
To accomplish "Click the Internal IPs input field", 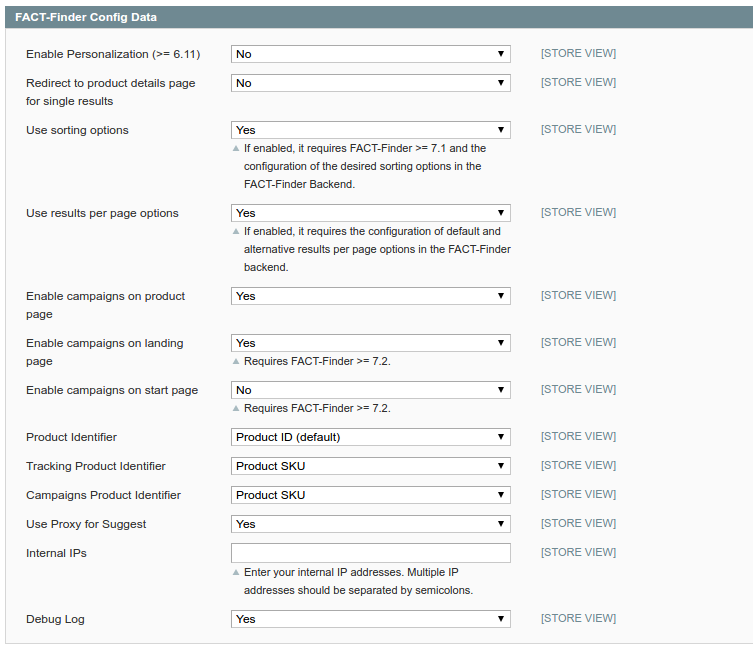I will tap(370, 553).
